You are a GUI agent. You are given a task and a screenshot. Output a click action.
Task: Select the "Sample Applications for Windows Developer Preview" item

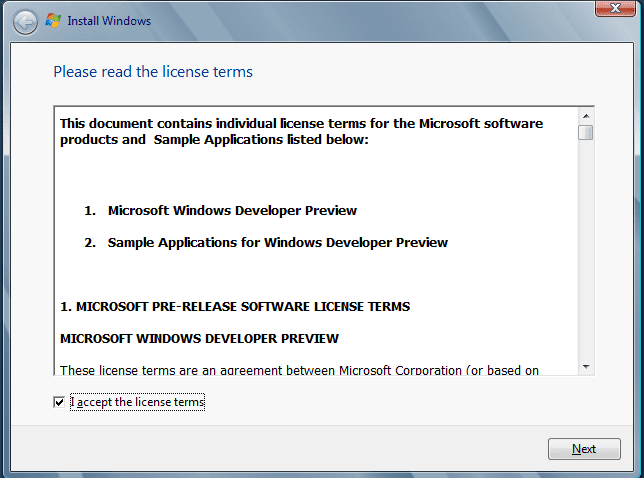[x=278, y=242]
